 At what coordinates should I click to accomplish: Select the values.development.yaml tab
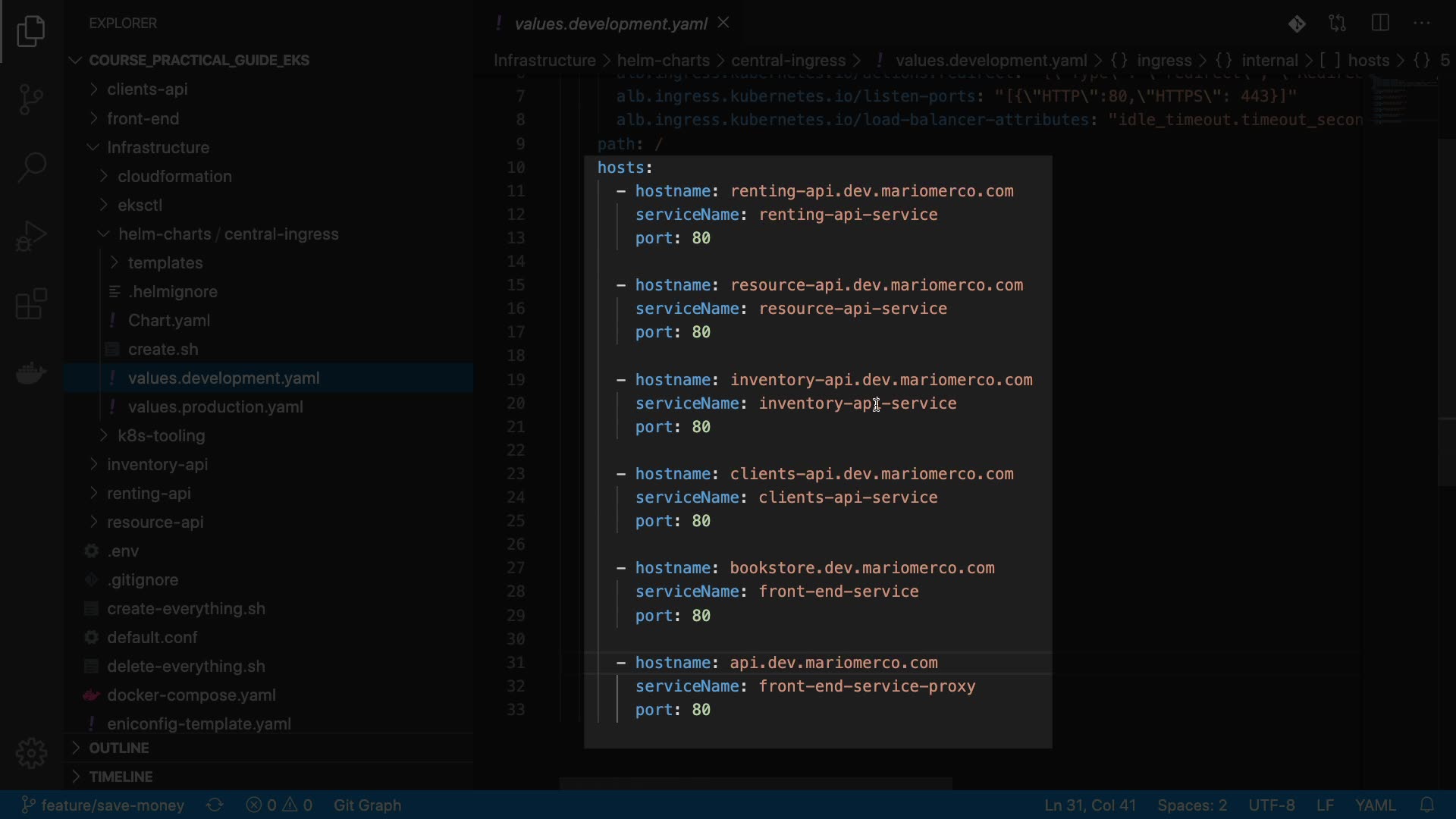[x=610, y=24]
